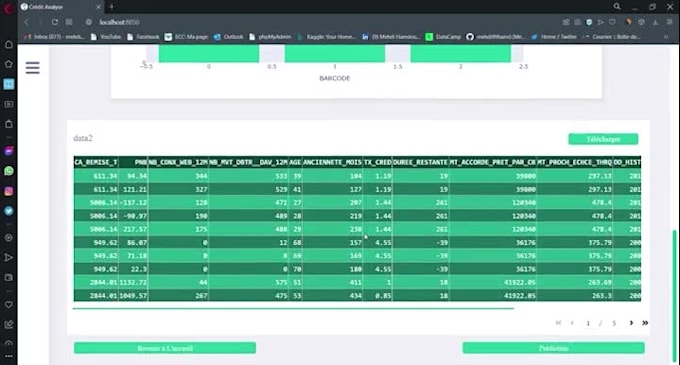Jump to the last table page

(645, 323)
